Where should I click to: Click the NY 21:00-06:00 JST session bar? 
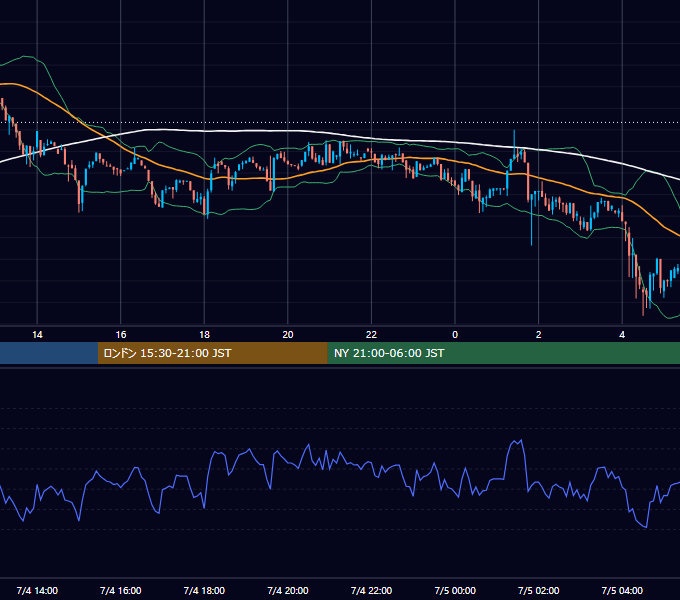(503, 353)
